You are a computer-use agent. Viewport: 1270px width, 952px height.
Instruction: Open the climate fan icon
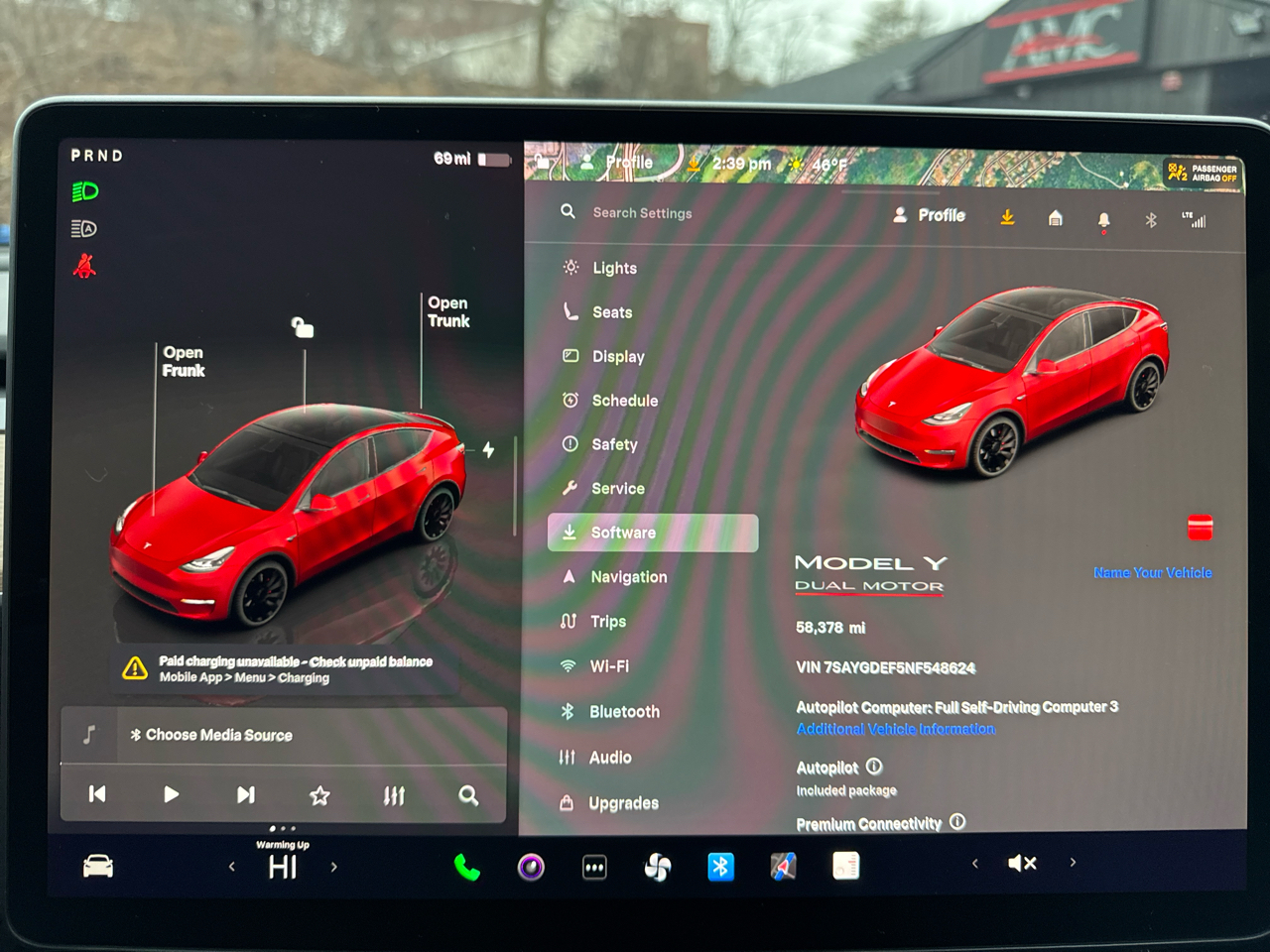(x=657, y=868)
